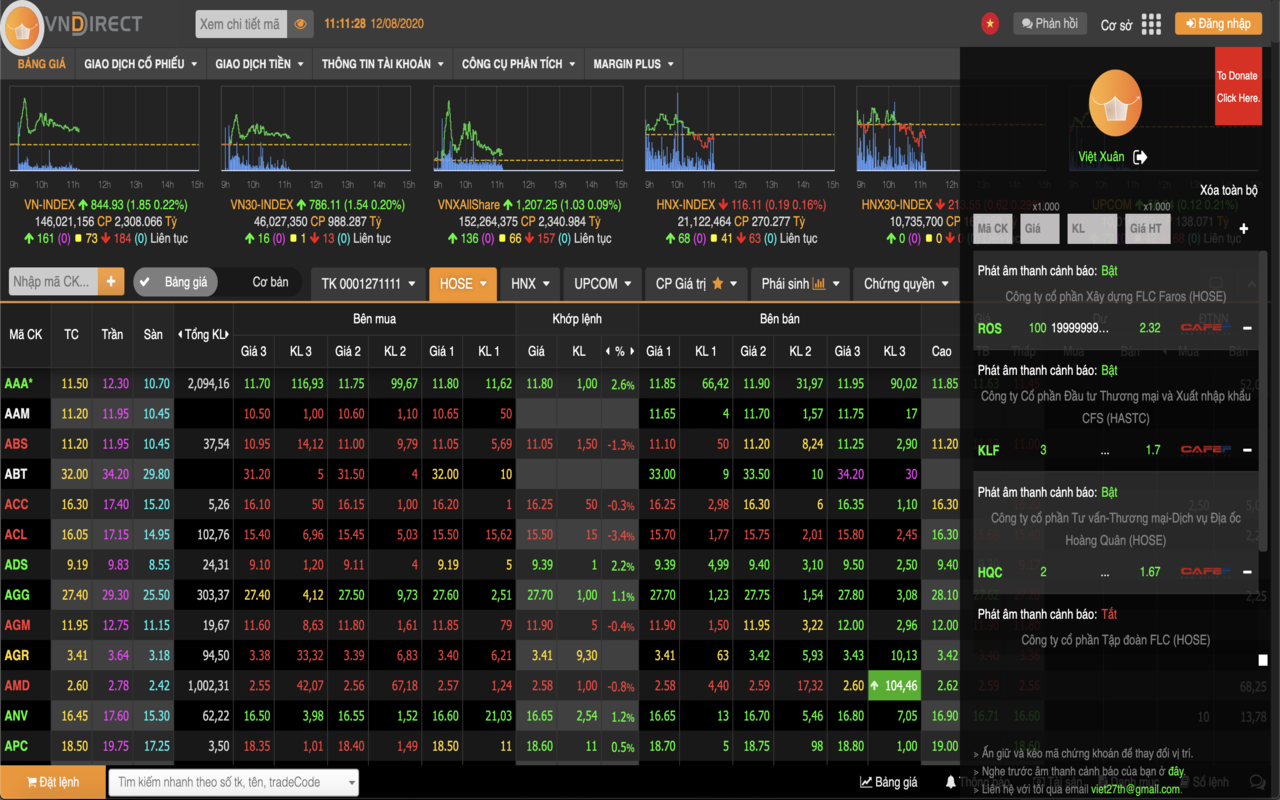1280x800 pixels.
Task: Click the Xóa toàn bộ link
Action: [x=1229, y=190]
